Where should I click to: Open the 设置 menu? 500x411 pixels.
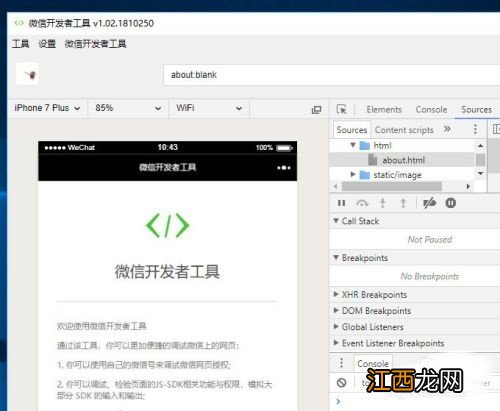(x=47, y=44)
